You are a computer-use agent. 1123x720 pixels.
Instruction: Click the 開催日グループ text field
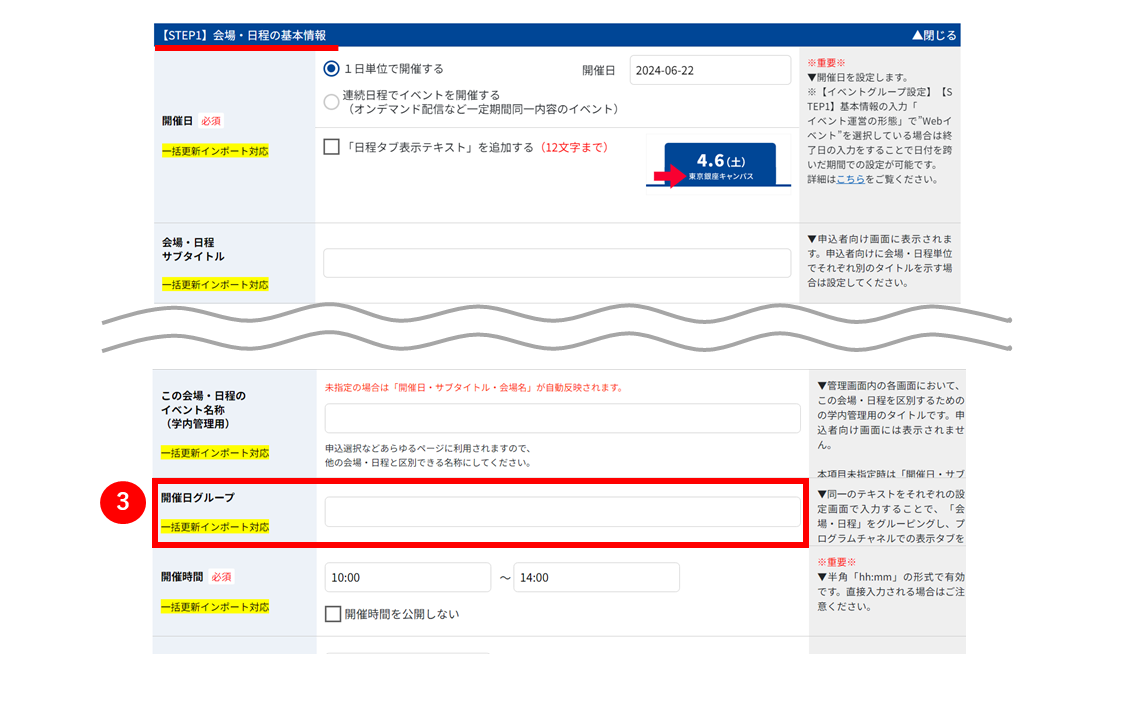tap(562, 512)
